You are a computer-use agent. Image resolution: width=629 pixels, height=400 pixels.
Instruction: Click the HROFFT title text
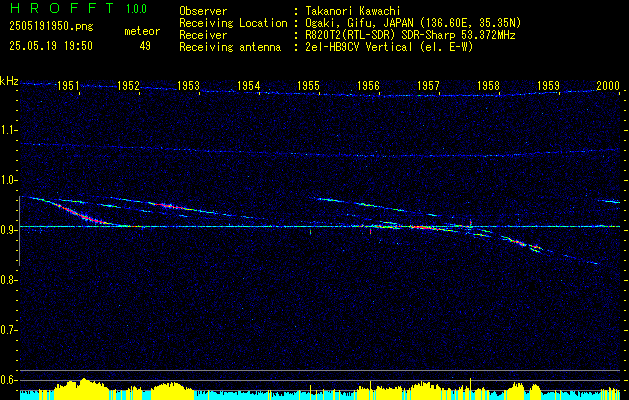(x=62, y=8)
